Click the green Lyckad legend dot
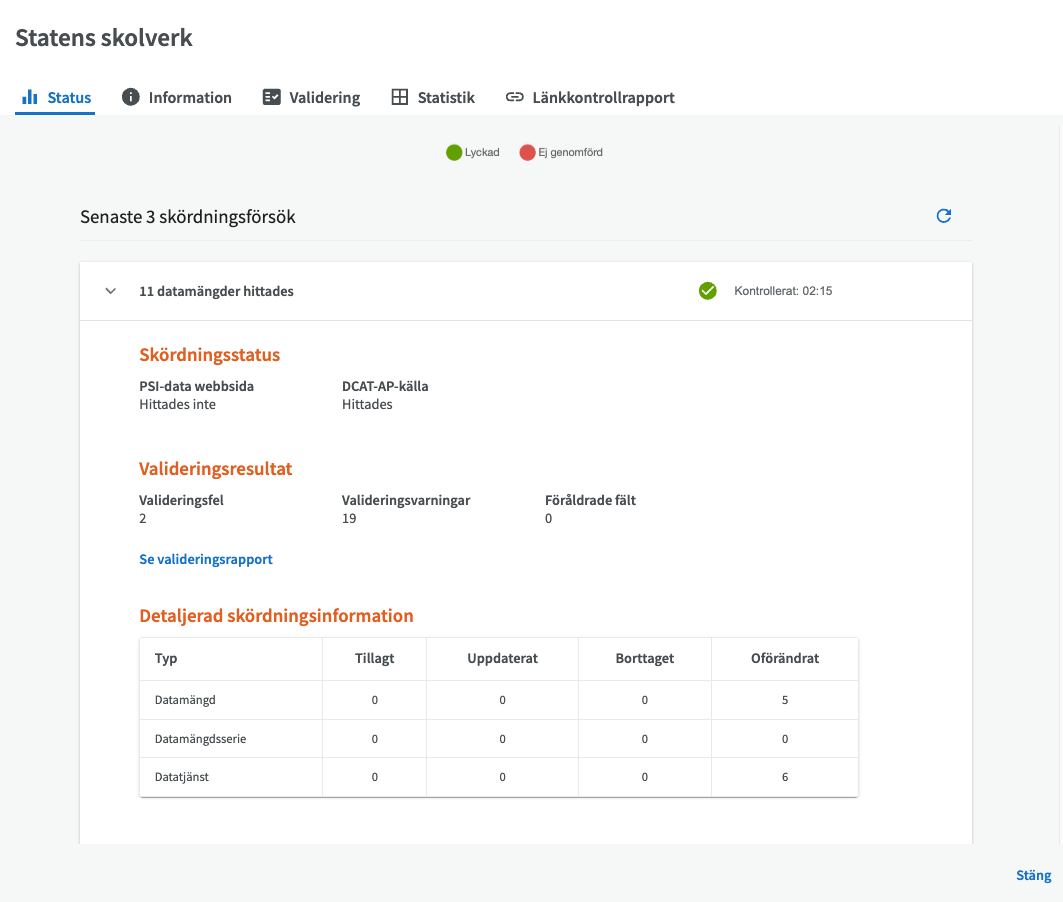Image resolution: width=1063 pixels, height=902 pixels. coord(454,153)
